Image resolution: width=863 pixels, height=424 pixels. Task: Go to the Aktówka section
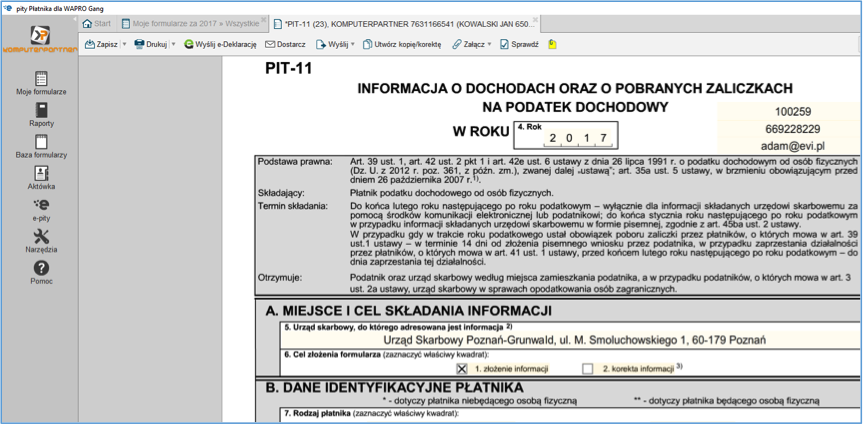[41, 178]
